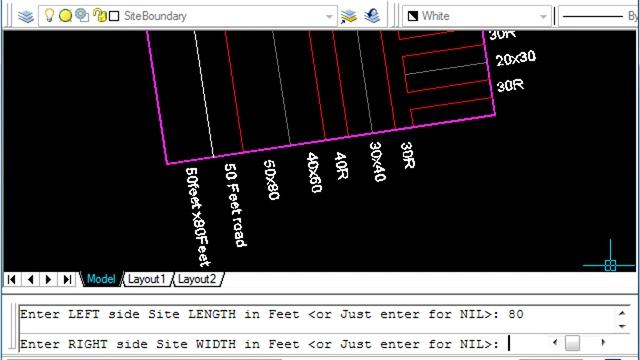The image size is (640, 360).
Task: Toggle the layer freeze sun icon
Action: click(65, 16)
